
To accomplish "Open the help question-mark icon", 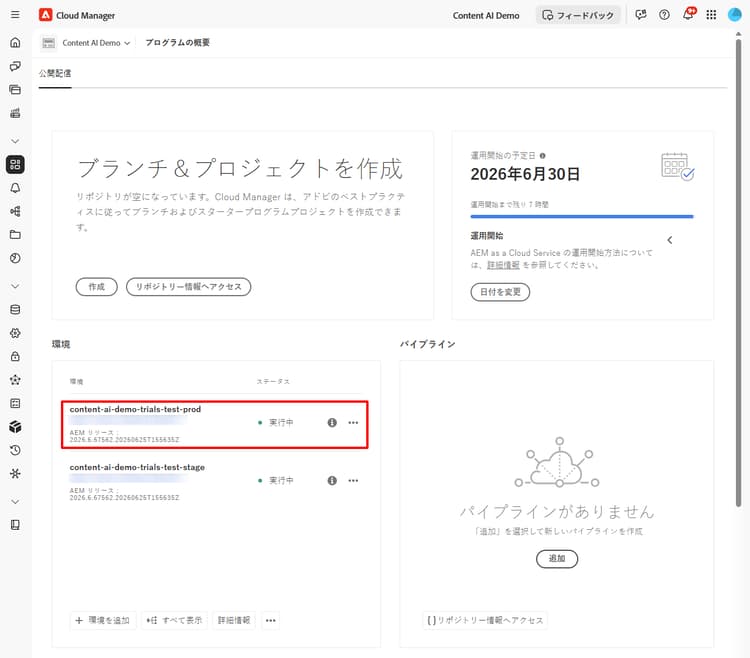I will [664, 15].
